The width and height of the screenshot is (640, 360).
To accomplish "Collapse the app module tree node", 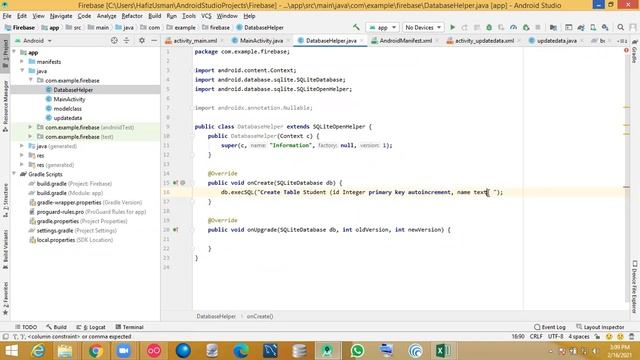I will click(x=15, y=52).
